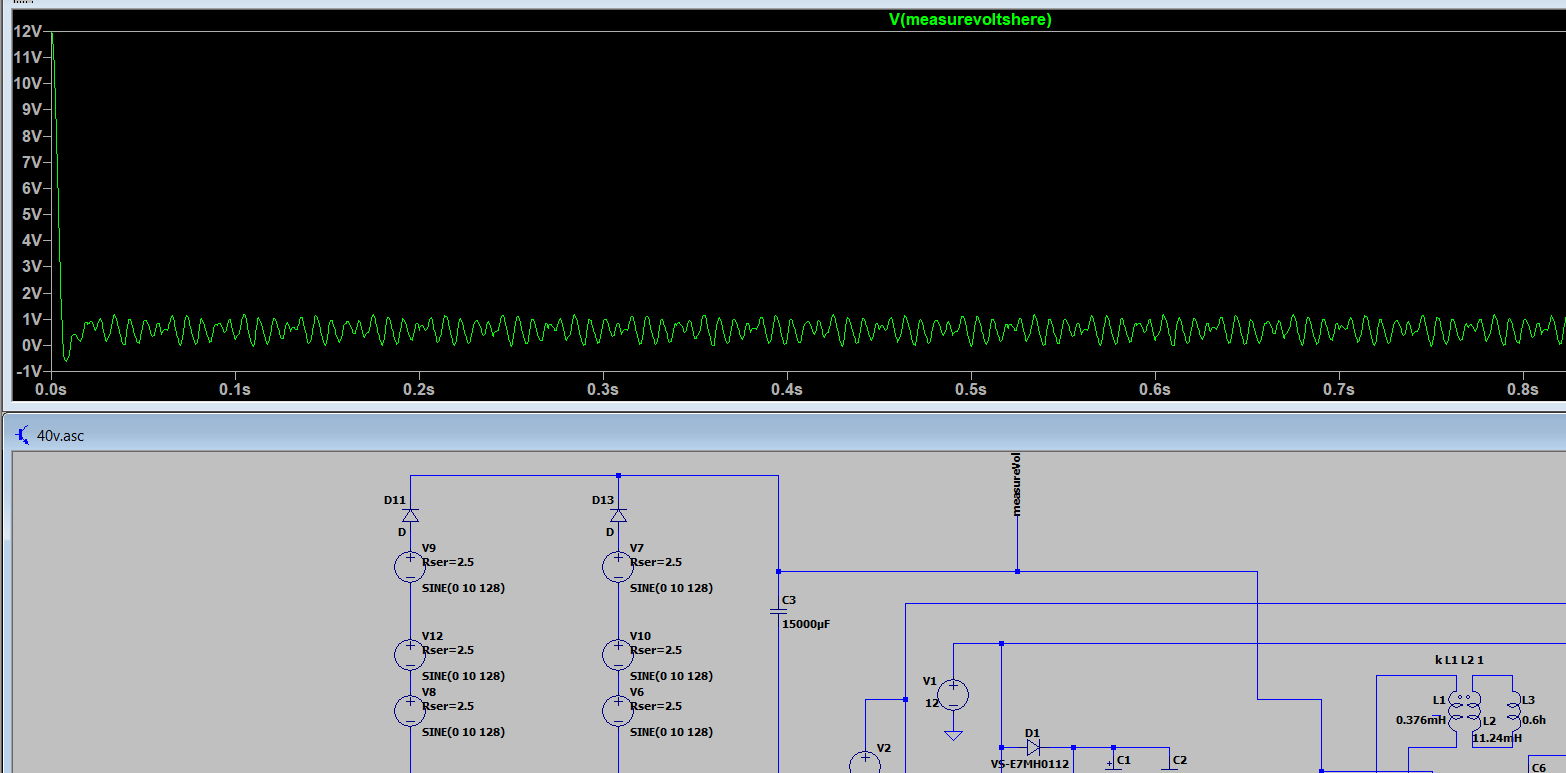Click the SINE(0 10 128) text under V9
This screenshot has width=1566, height=773.
[x=463, y=588]
